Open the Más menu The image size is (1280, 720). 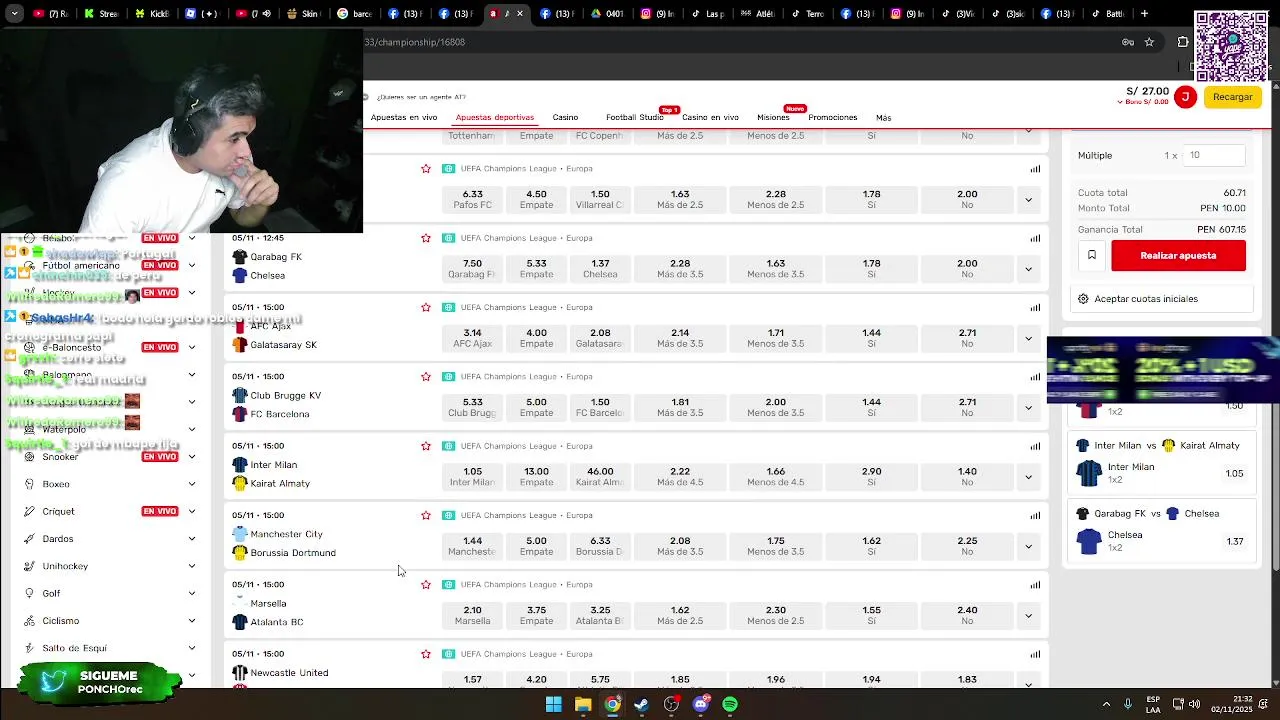coord(884,117)
